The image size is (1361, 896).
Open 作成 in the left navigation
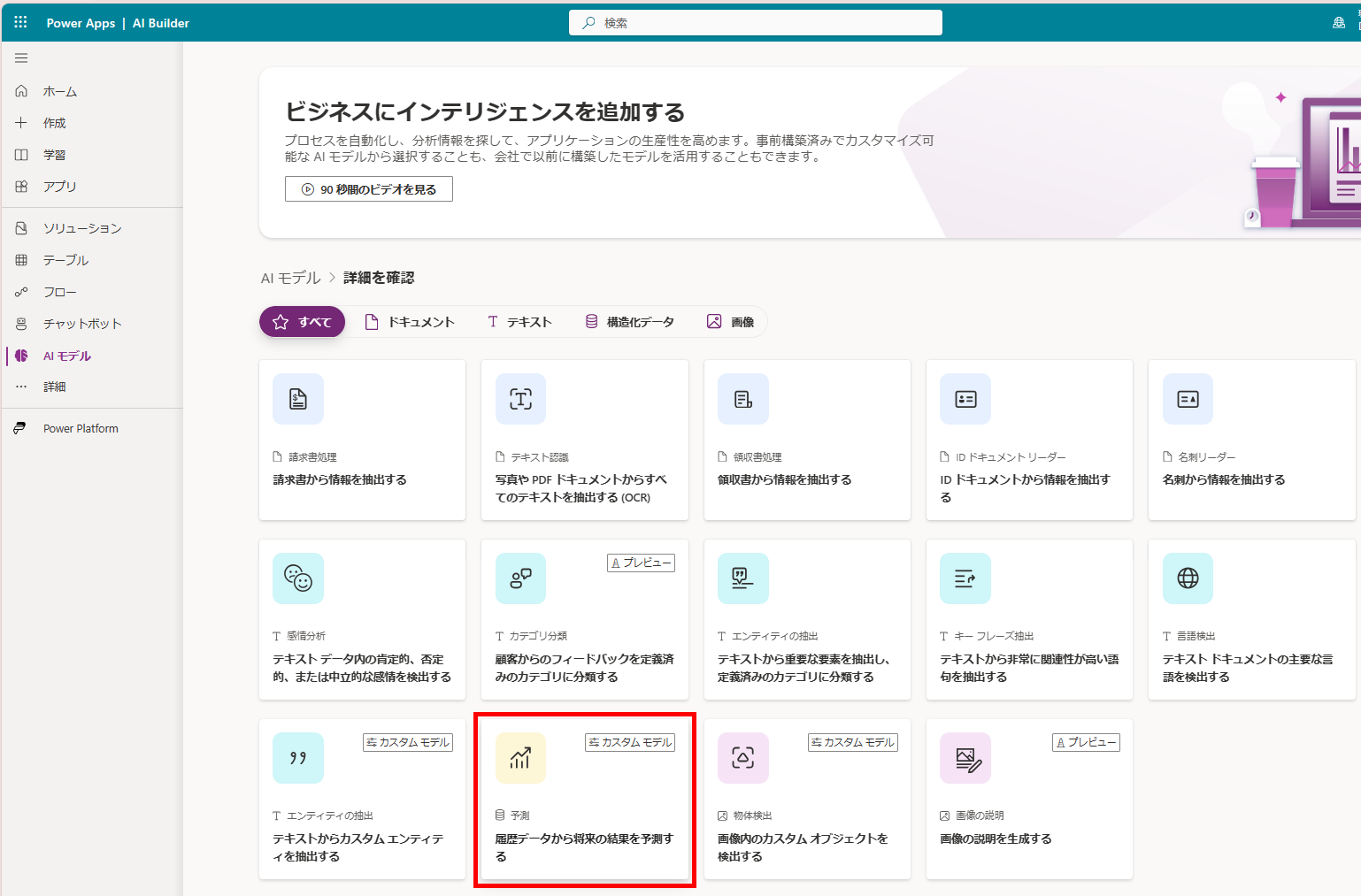pos(92,123)
